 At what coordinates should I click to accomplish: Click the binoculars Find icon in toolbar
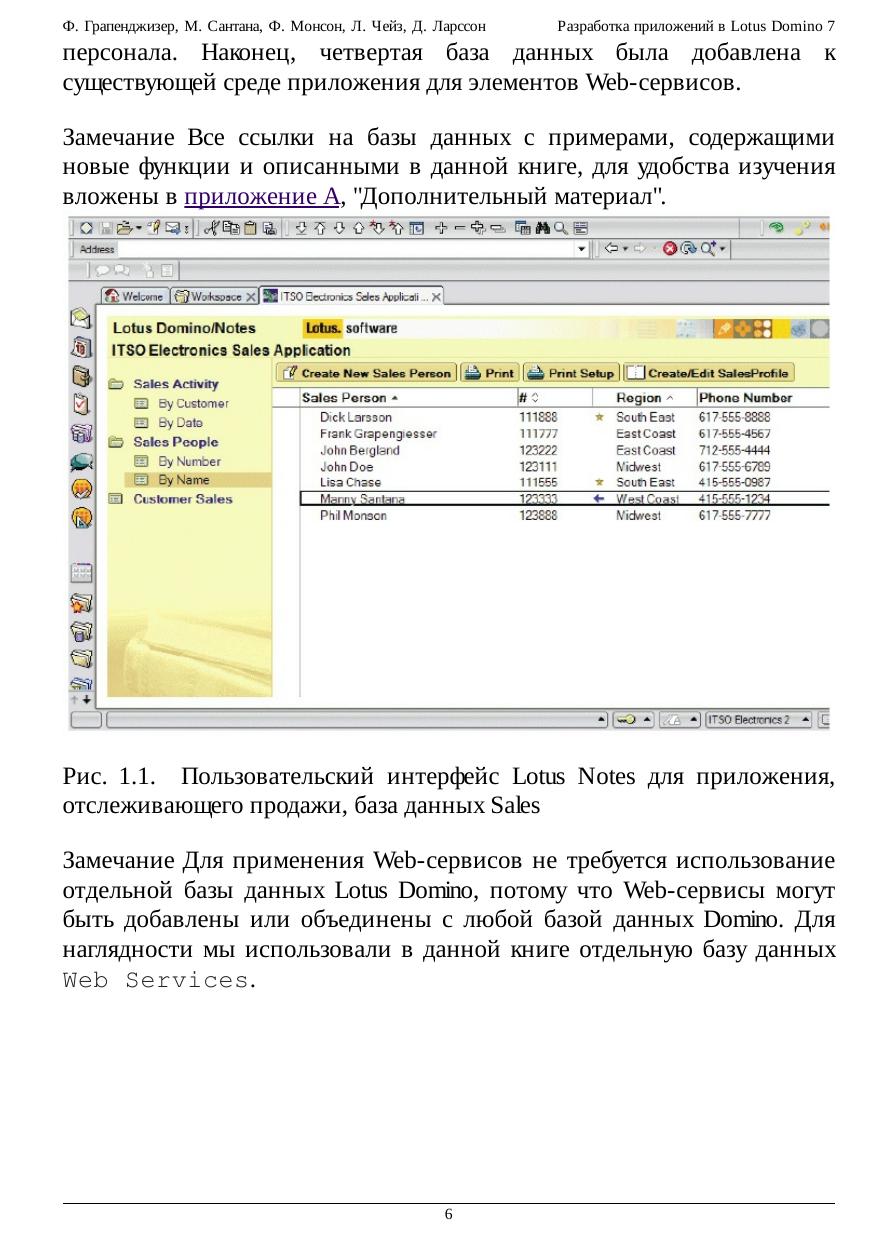click(x=543, y=229)
